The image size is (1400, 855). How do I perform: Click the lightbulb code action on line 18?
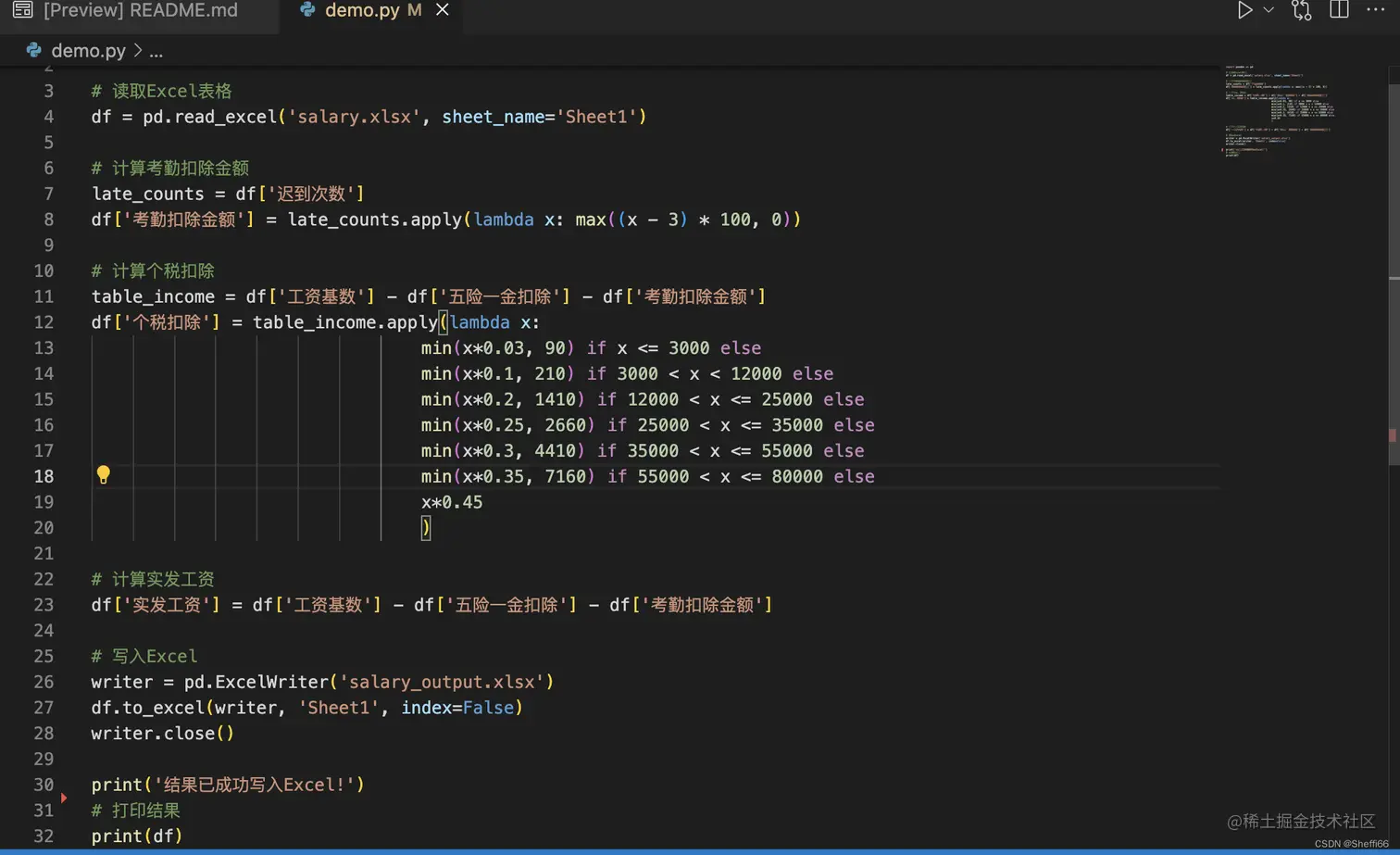(103, 475)
